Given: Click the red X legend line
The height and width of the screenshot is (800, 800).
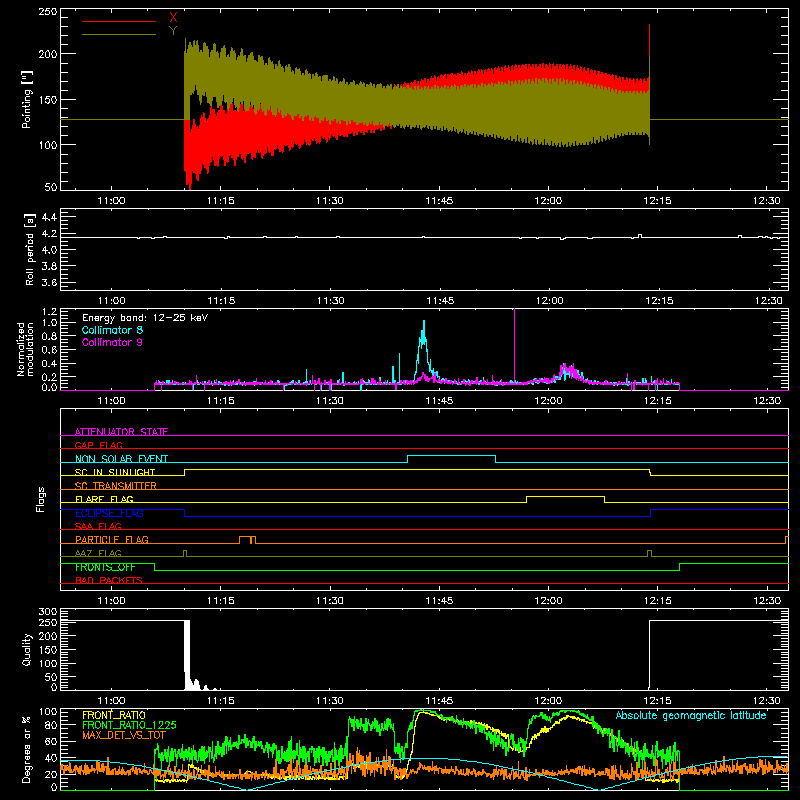Looking at the screenshot, I should [x=119, y=21].
